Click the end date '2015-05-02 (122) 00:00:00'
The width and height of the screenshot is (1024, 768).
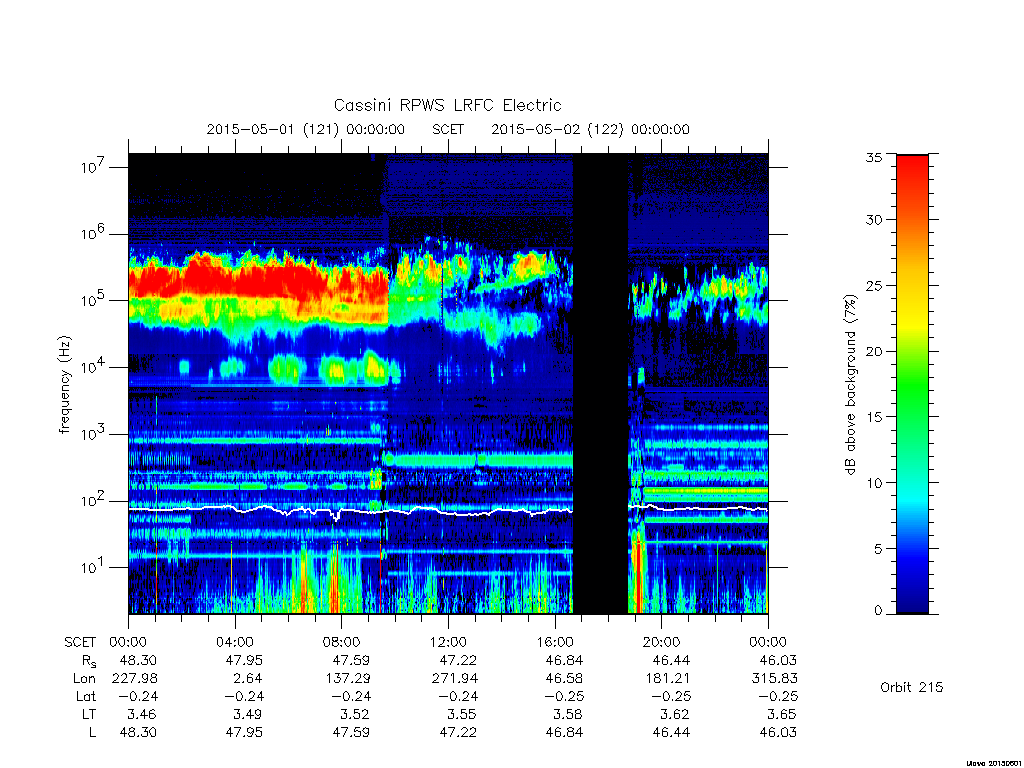(x=590, y=129)
